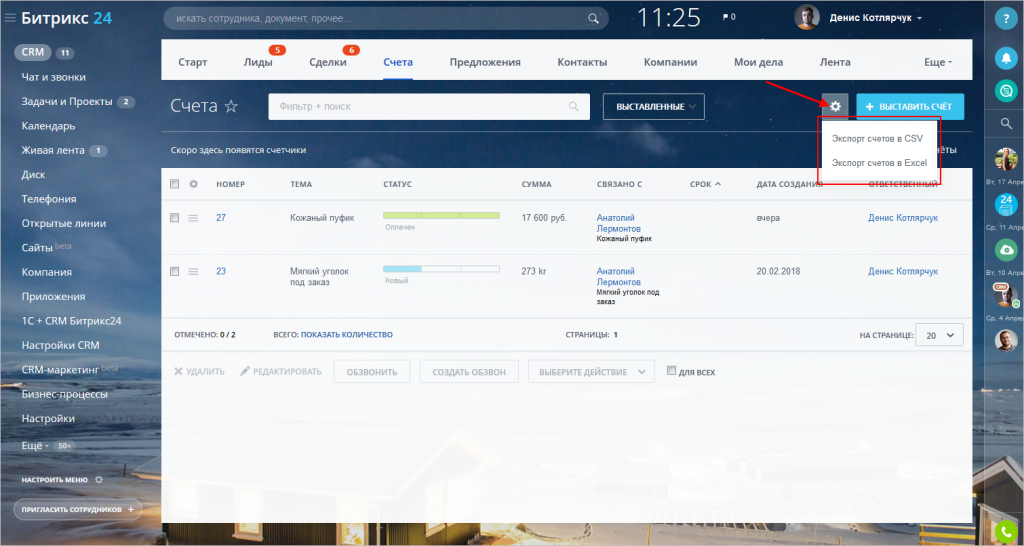Sort by Срок column header
Screen dimensions: 1024x546
click(x=705, y=184)
